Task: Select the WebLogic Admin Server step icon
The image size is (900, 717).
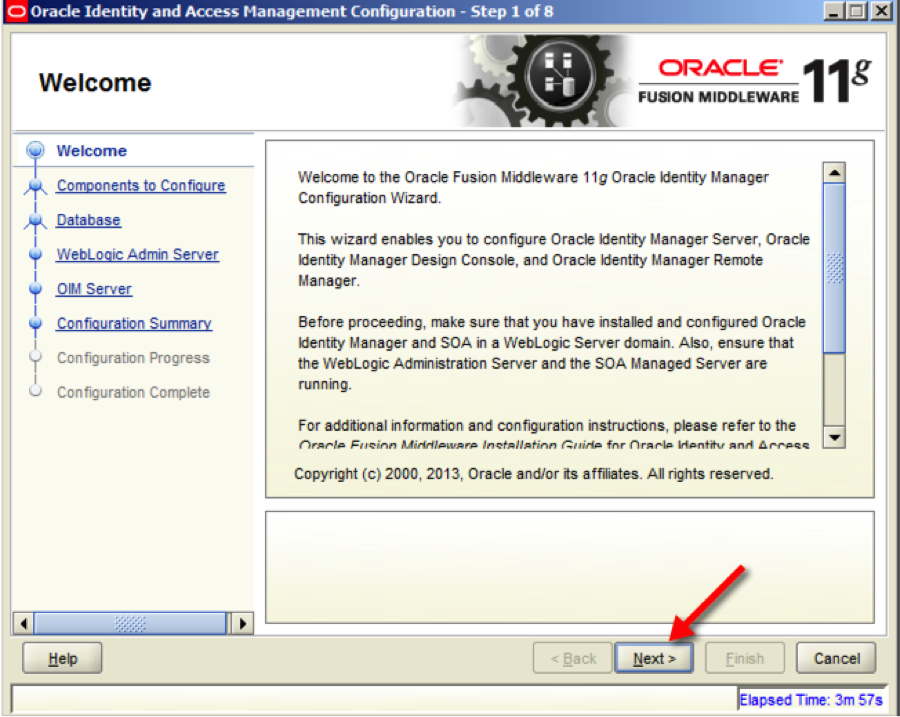Action: pyautogui.click(x=35, y=254)
